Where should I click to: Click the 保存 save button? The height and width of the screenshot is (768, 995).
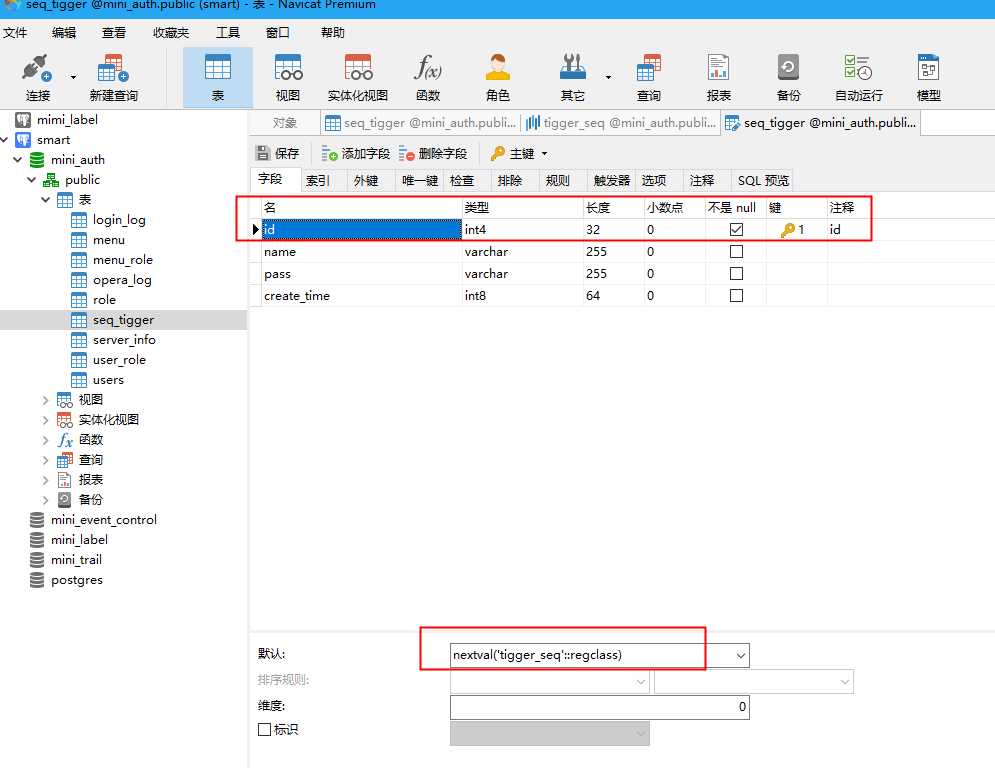coord(277,153)
